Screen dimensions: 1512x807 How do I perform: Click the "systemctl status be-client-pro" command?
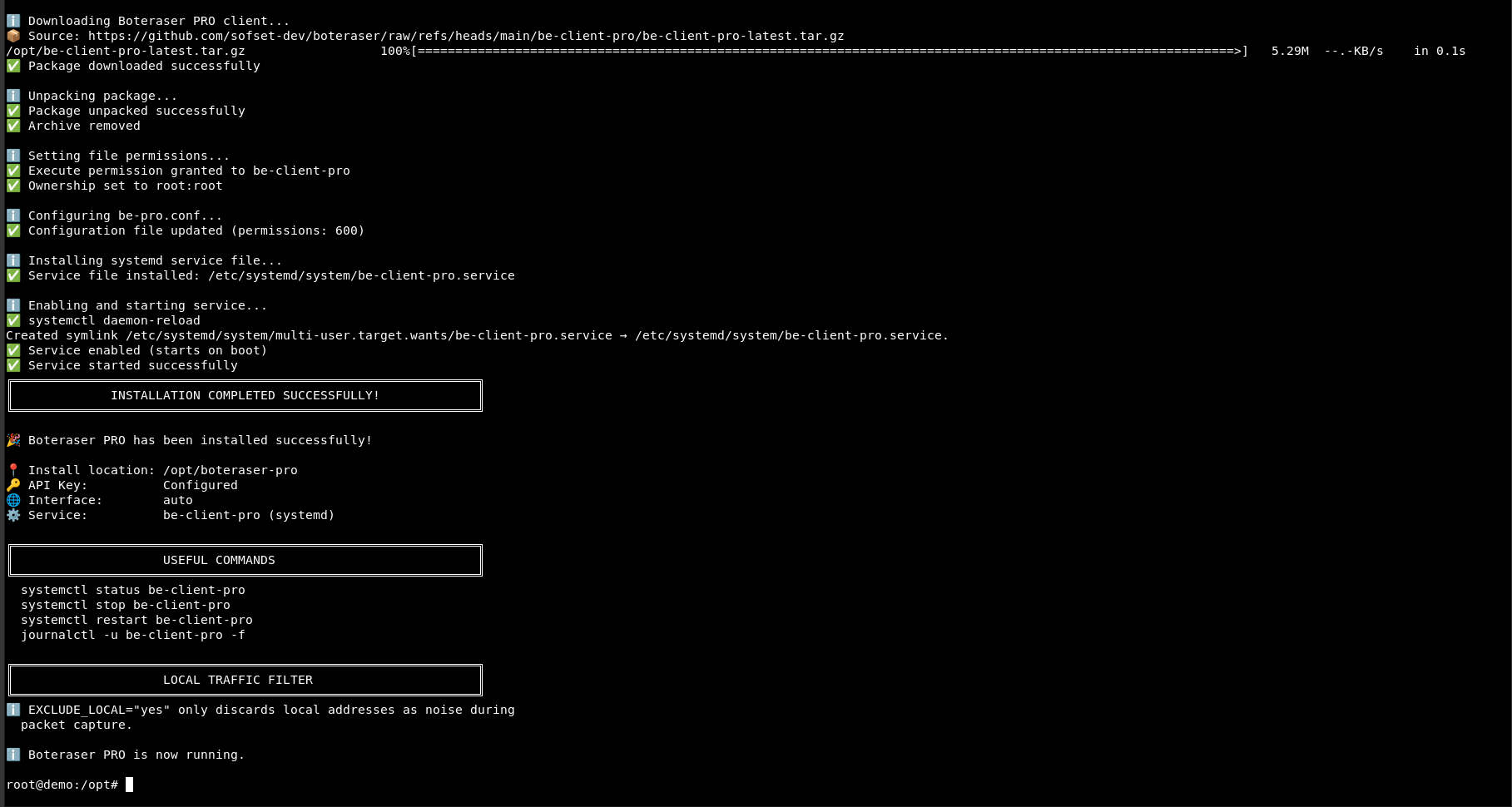click(x=133, y=590)
